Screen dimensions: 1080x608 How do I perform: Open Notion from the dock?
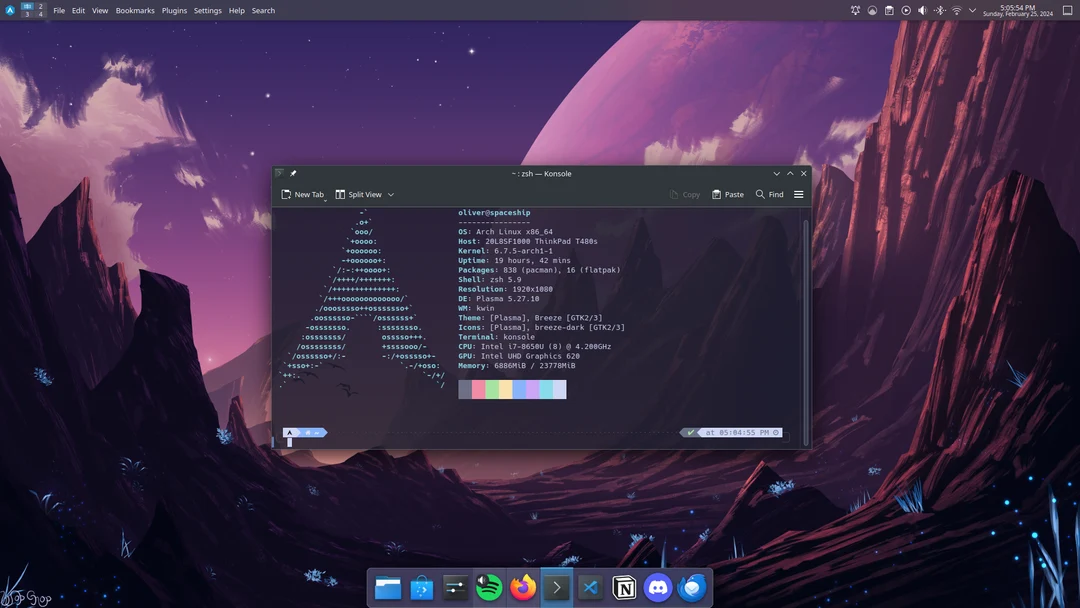point(624,588)
